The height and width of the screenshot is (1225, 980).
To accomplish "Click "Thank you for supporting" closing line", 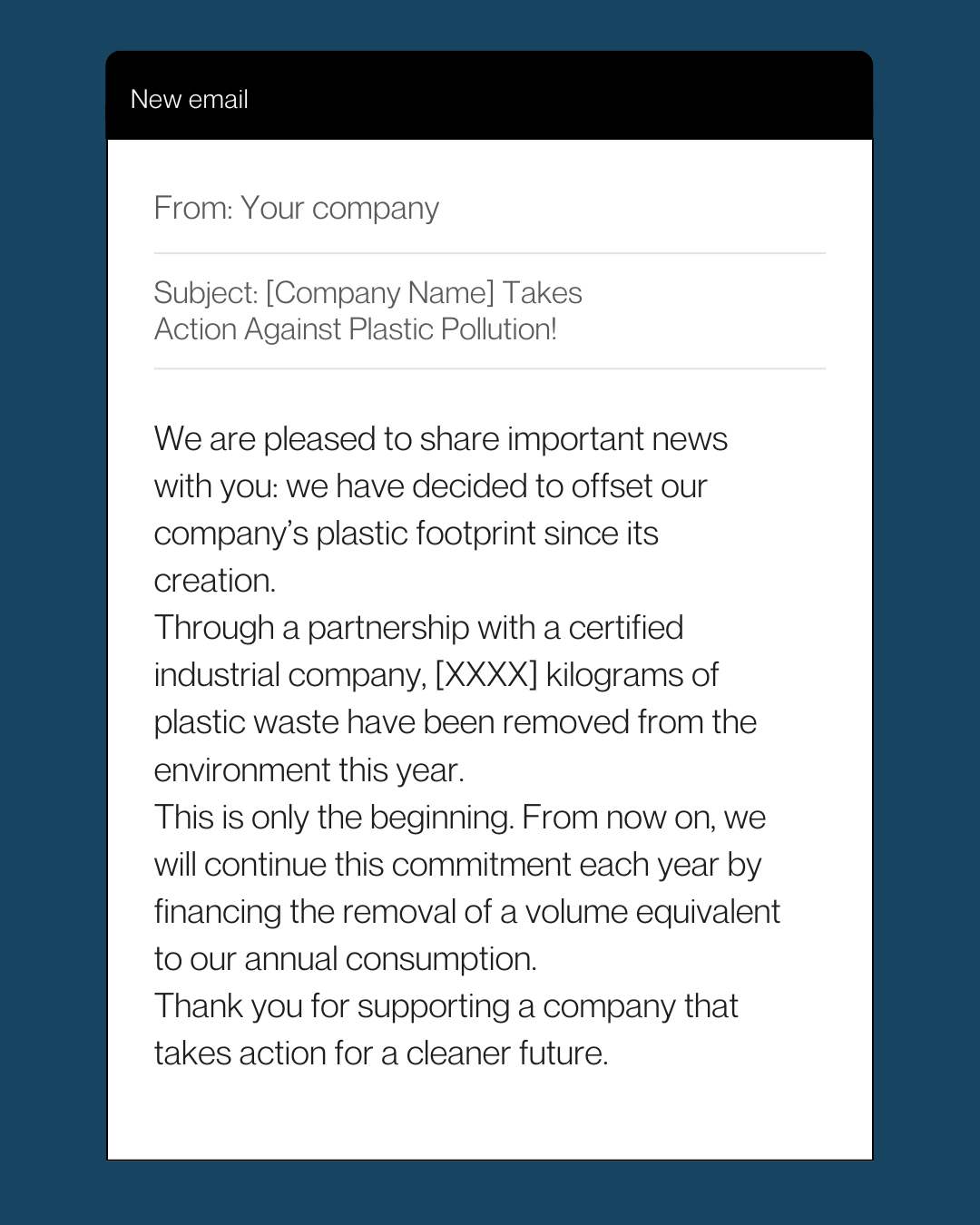I will (x=332, y=1006).
